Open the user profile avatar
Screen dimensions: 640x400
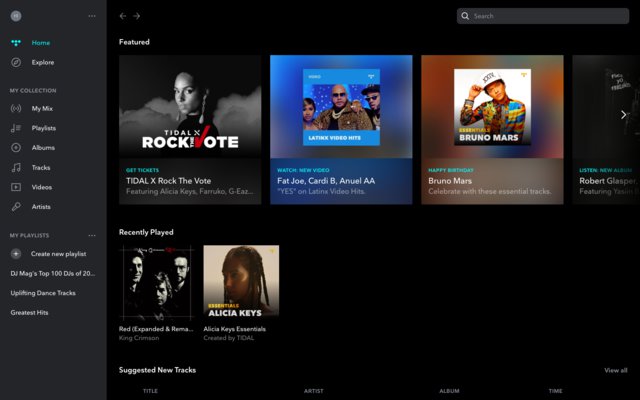coord(16,16)
